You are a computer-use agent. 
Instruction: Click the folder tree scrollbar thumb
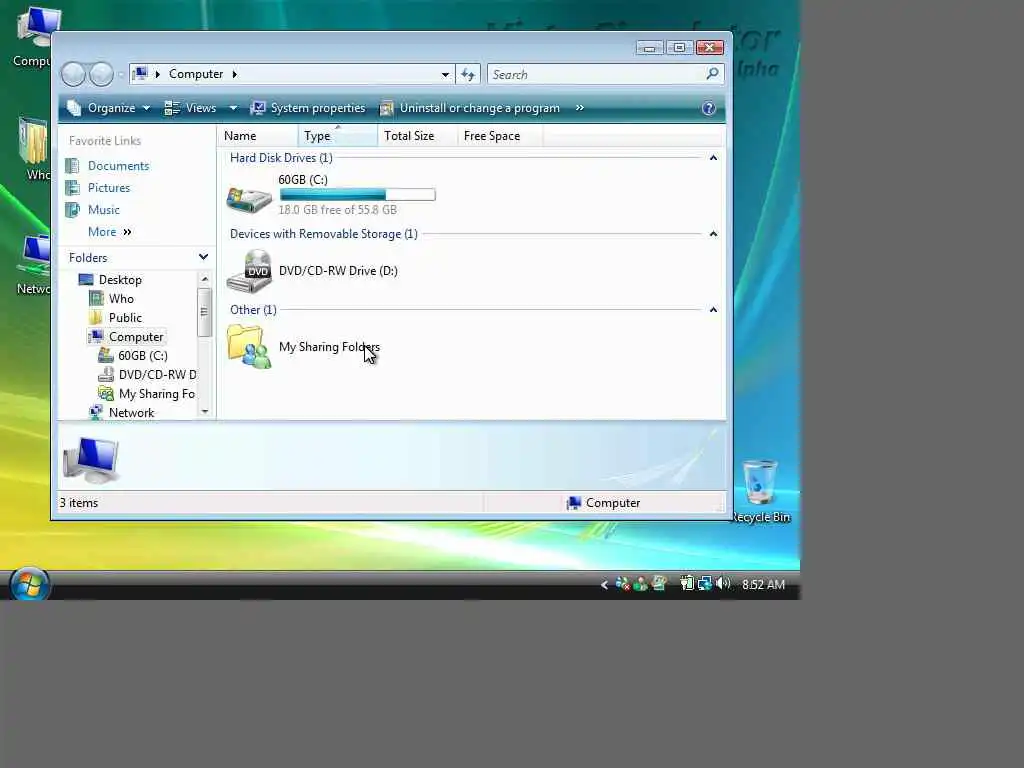pos(204,312)
